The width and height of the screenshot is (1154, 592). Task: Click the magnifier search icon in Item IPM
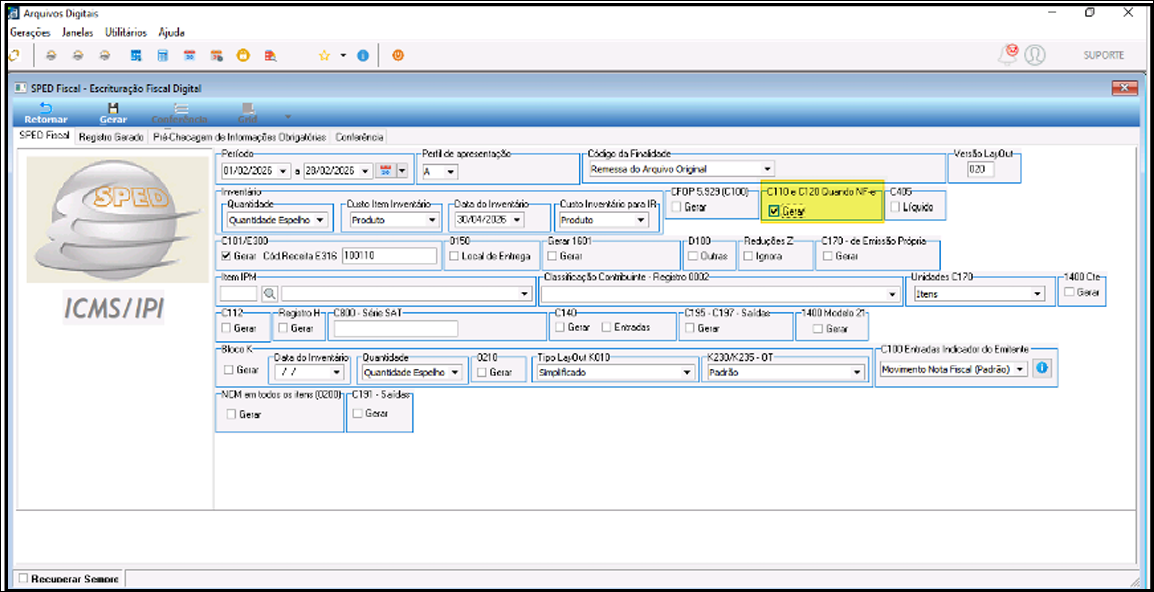tap(269, 294)
